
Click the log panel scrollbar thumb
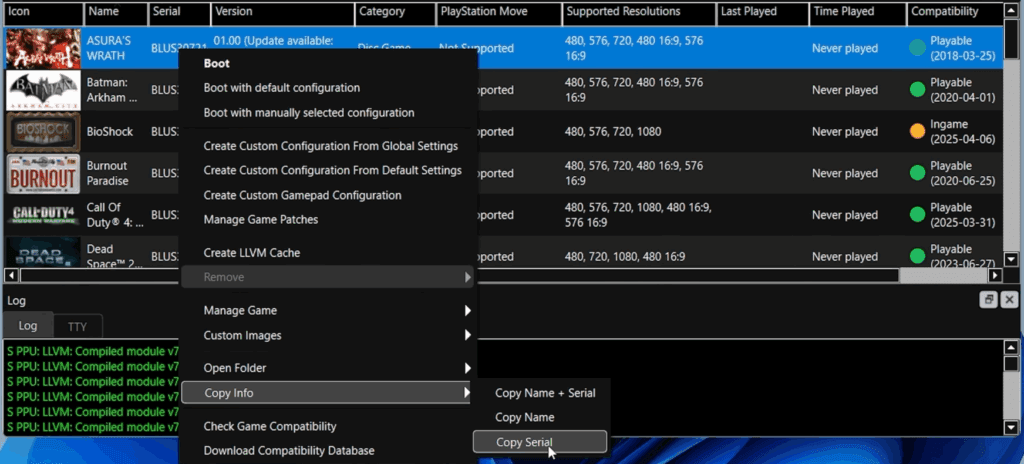1011,363
